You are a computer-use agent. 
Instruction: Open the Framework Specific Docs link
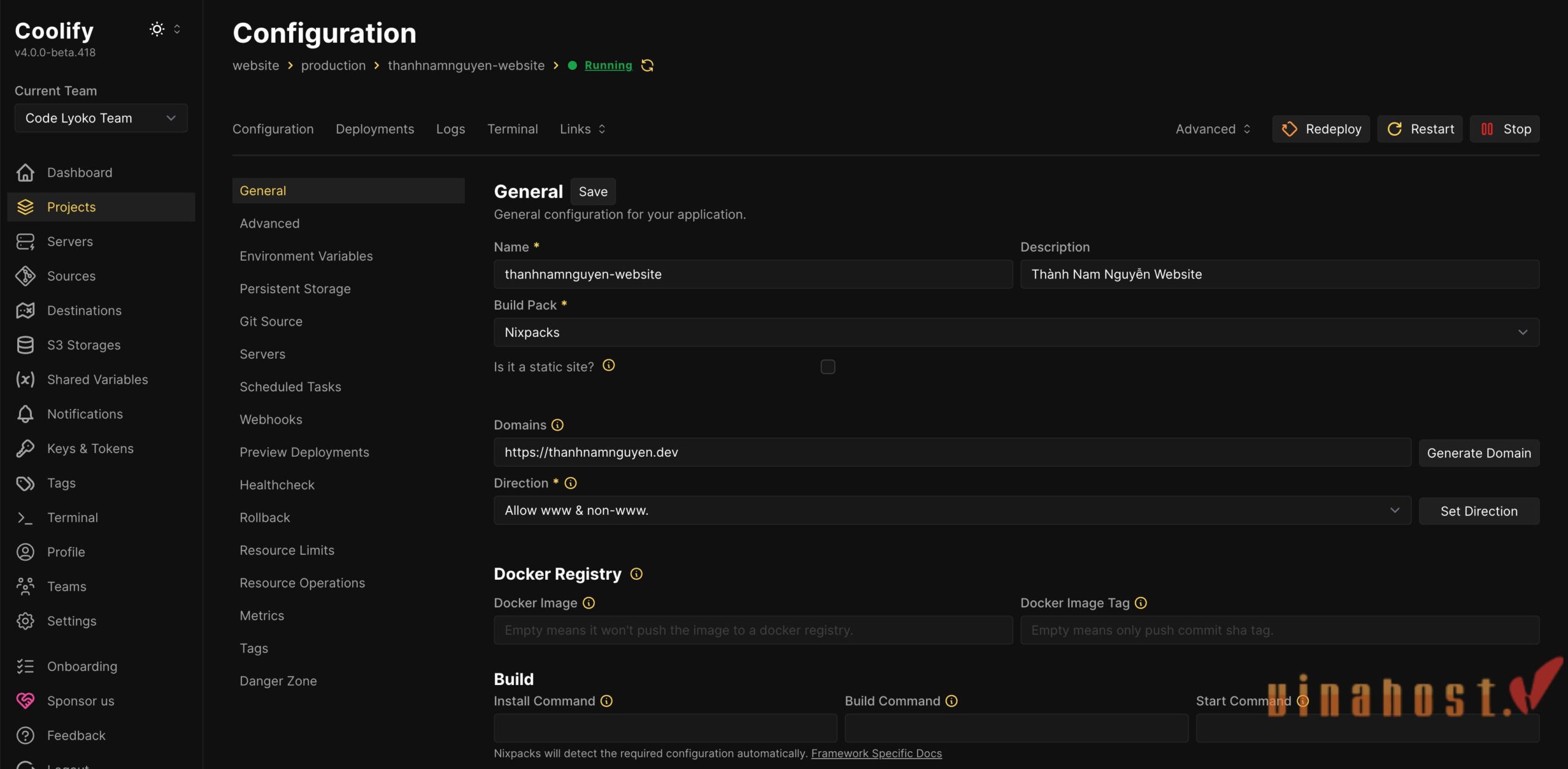(876, 754)
